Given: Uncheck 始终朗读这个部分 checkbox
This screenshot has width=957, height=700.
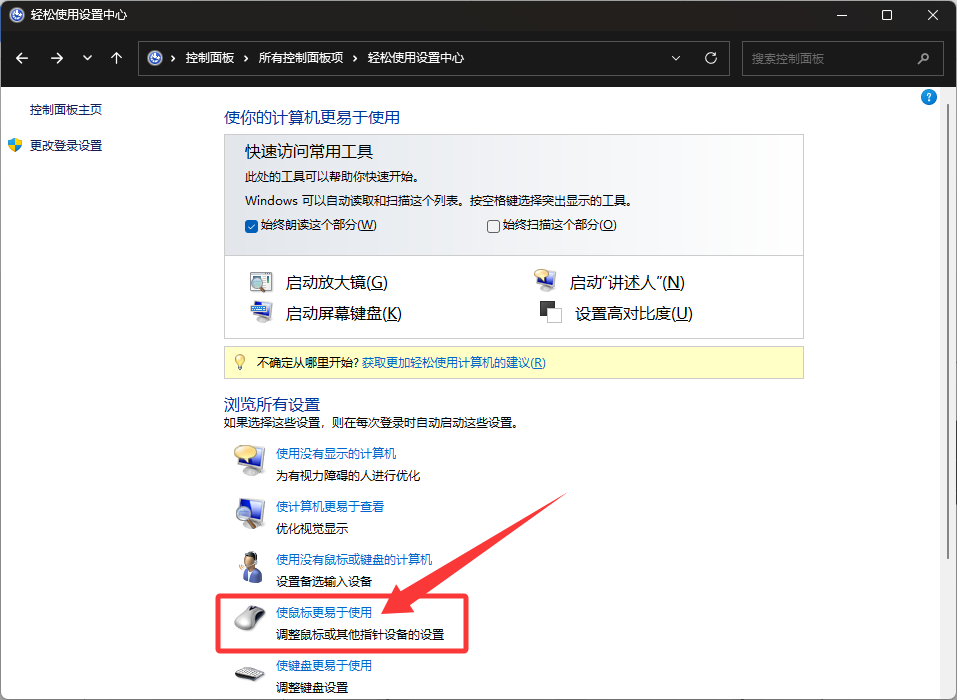Looking at the screenshot, I should coord(252,226).
